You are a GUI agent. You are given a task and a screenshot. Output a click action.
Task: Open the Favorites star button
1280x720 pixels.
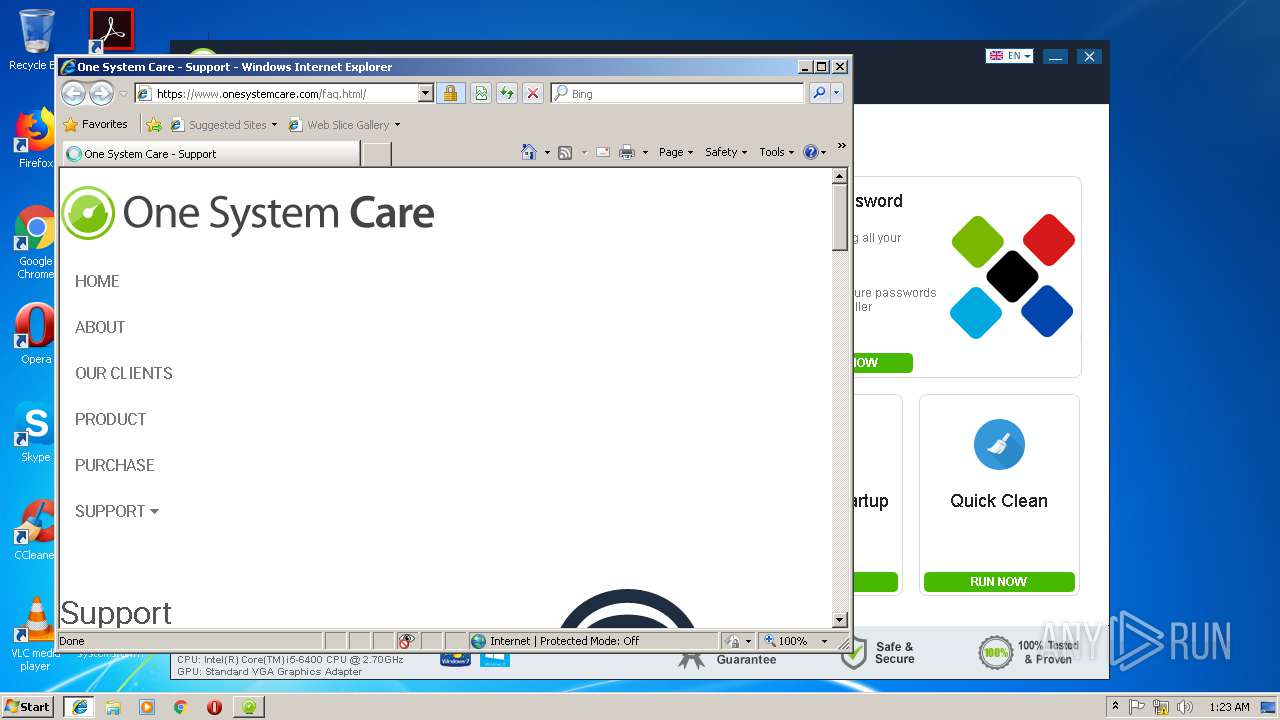click(96, 125)
